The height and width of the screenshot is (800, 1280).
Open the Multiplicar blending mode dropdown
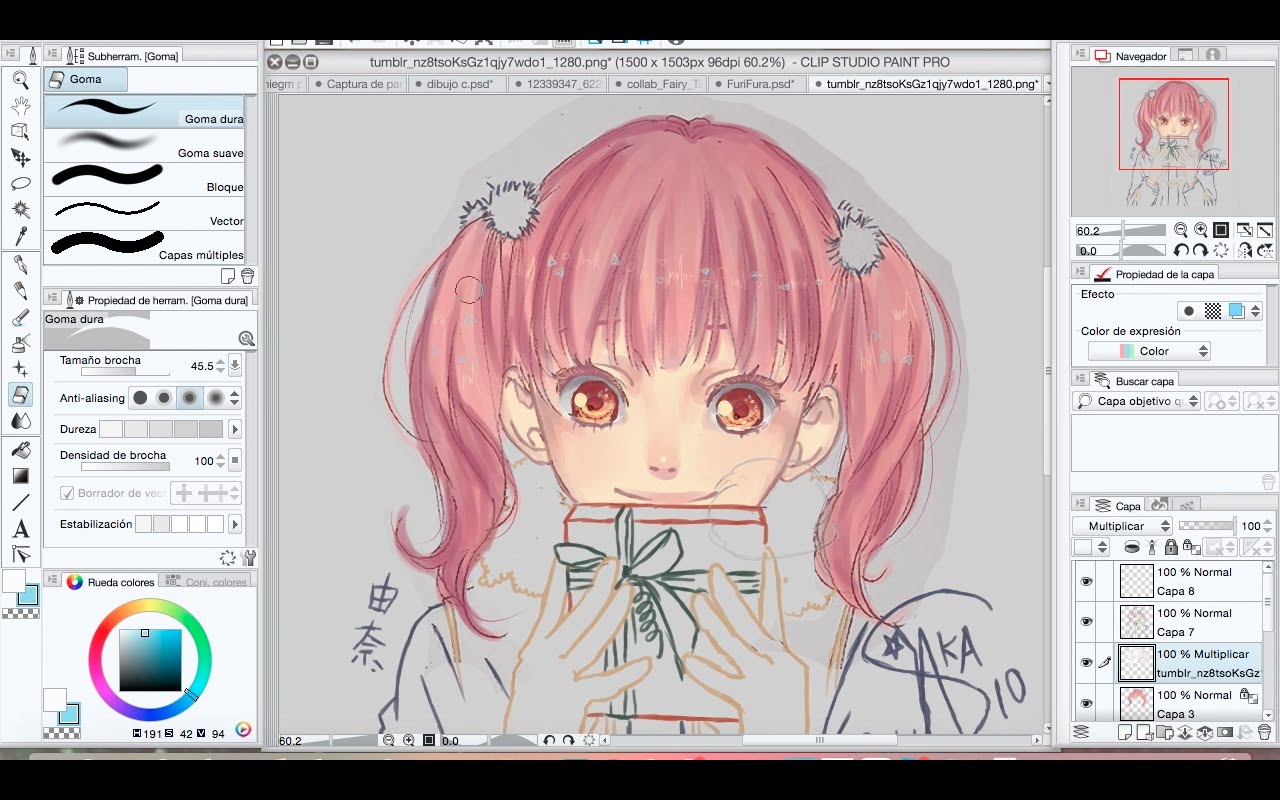tap(1122, 526)
